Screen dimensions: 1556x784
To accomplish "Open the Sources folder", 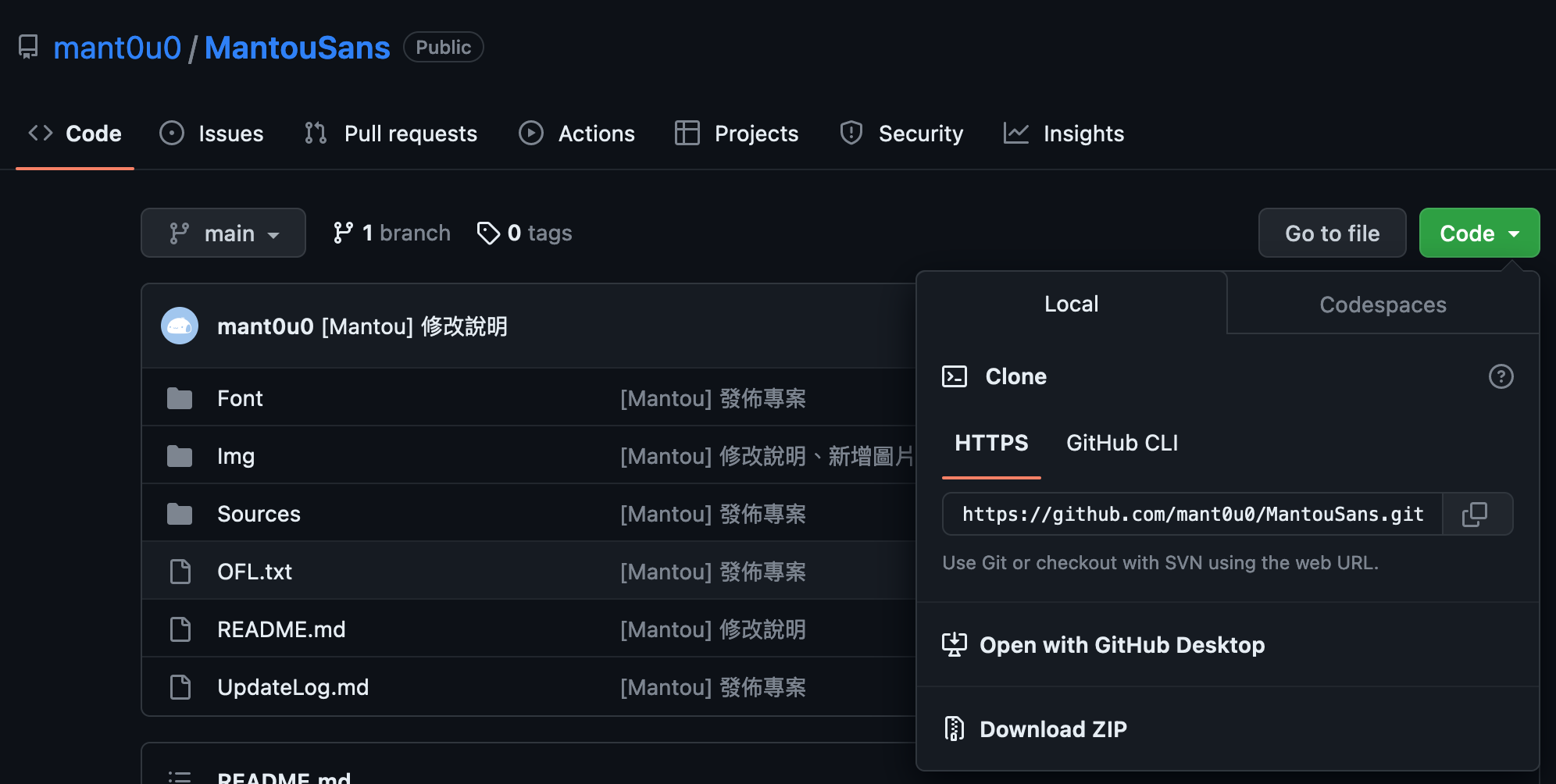I will pos(259,514).
